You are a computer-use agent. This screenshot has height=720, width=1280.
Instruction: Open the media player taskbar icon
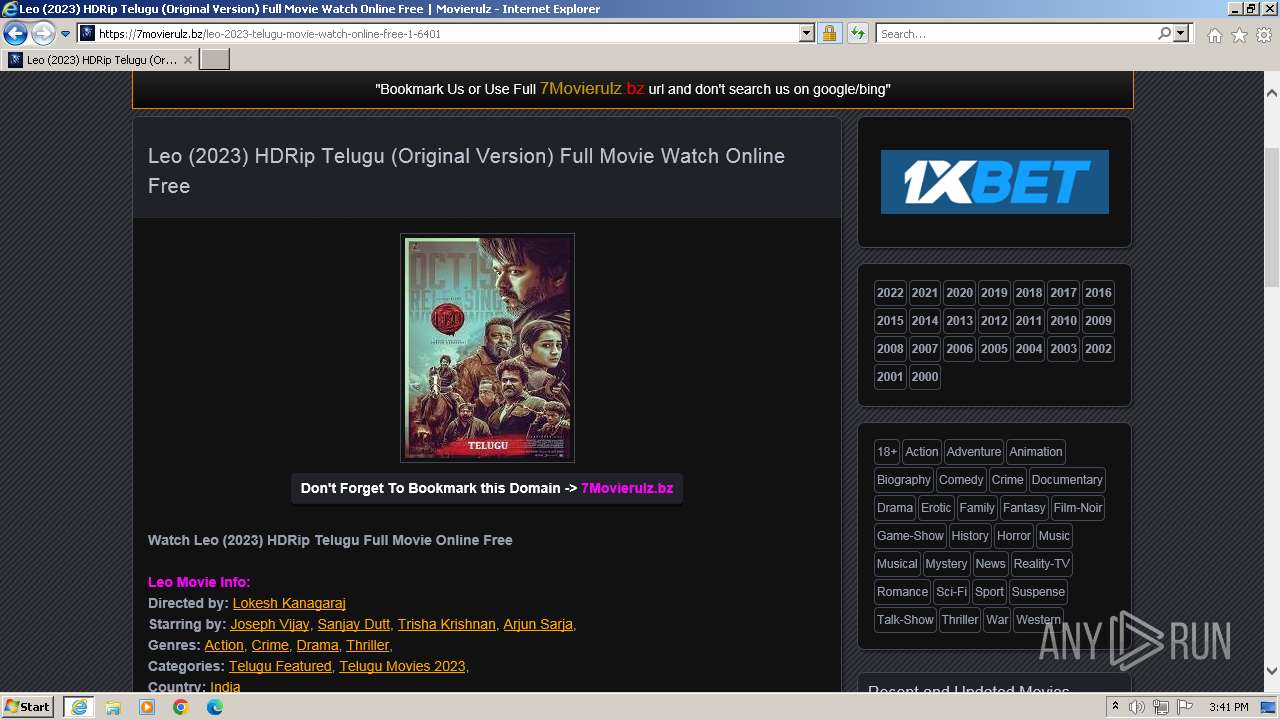pos(147,707)
